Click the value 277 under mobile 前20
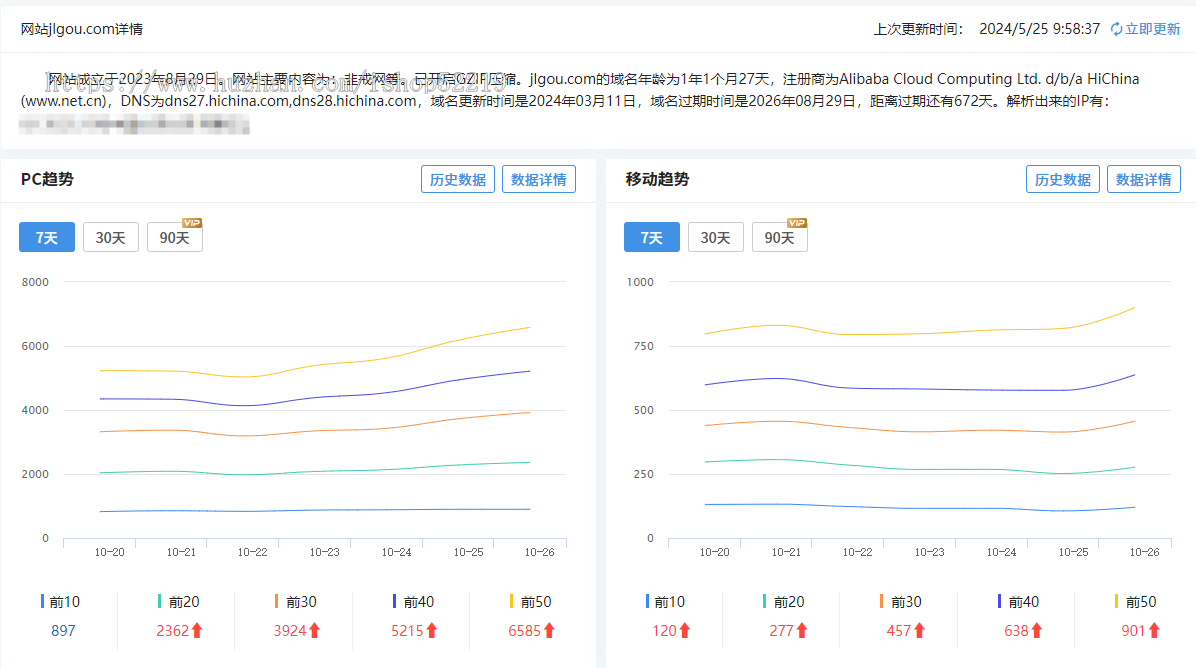1196x668 pixels. point(782,631)
